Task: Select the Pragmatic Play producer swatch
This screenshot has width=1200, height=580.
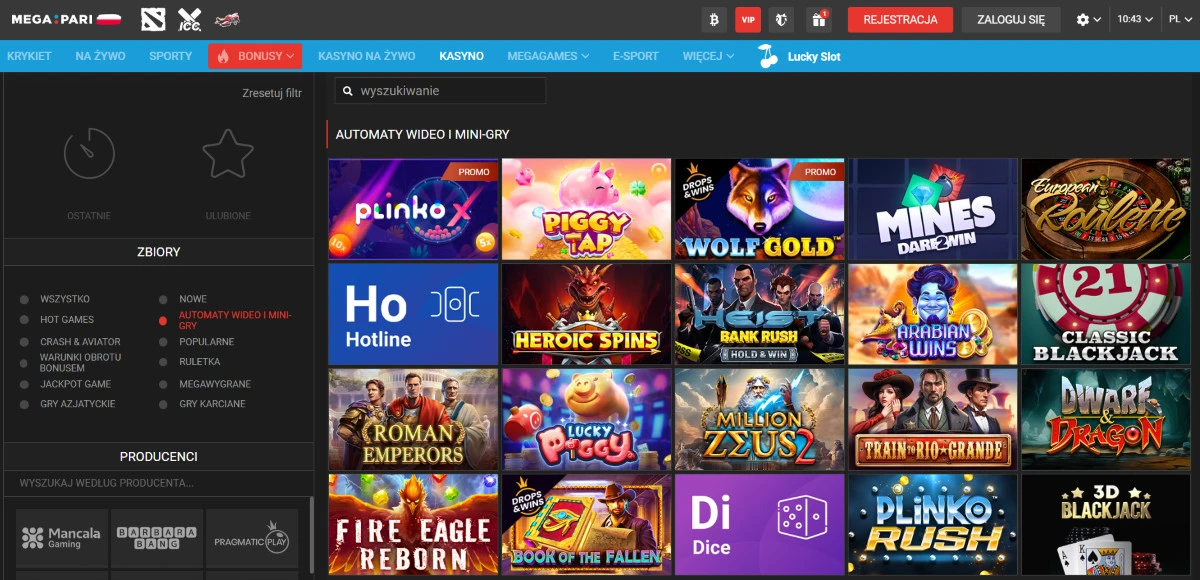Action: [252, 538]
